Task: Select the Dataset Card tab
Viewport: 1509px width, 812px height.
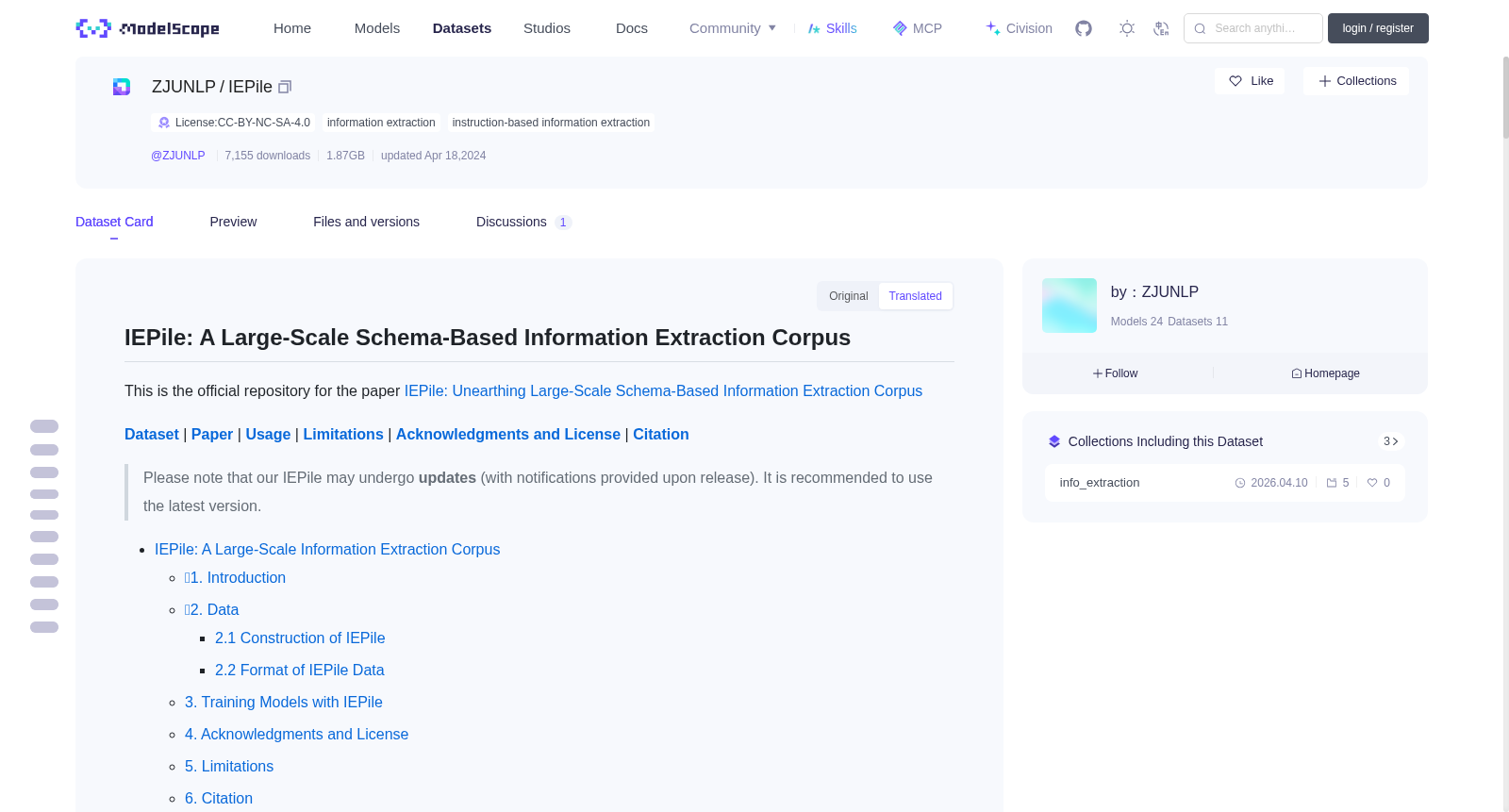Action: pyautogui.click(x=114, y=222)
